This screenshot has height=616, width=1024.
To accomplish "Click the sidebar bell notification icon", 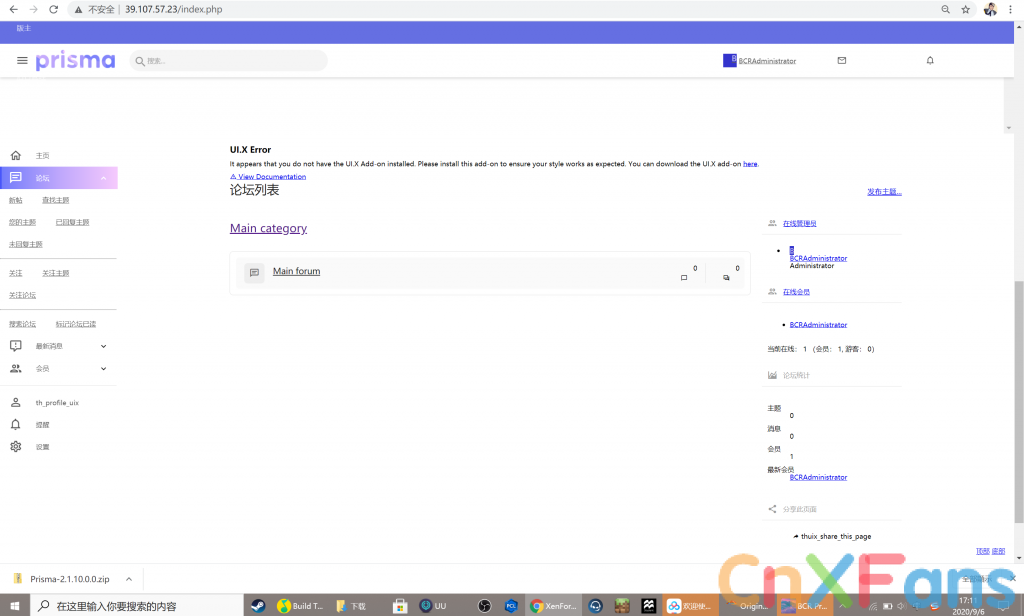I will click(x=16, y=425).
